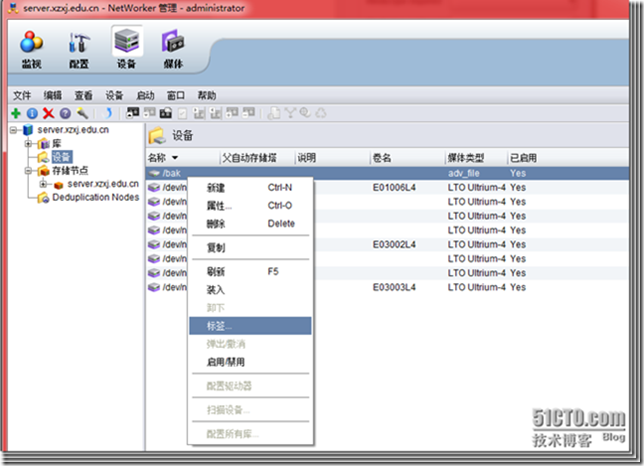
Task: Click the recycle toolbar icon
Action: click(321, 113)
